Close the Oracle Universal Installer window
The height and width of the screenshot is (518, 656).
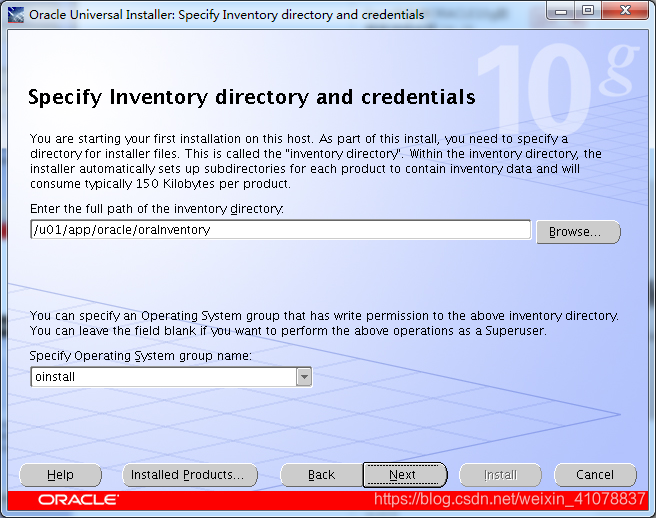click(625, 10)
